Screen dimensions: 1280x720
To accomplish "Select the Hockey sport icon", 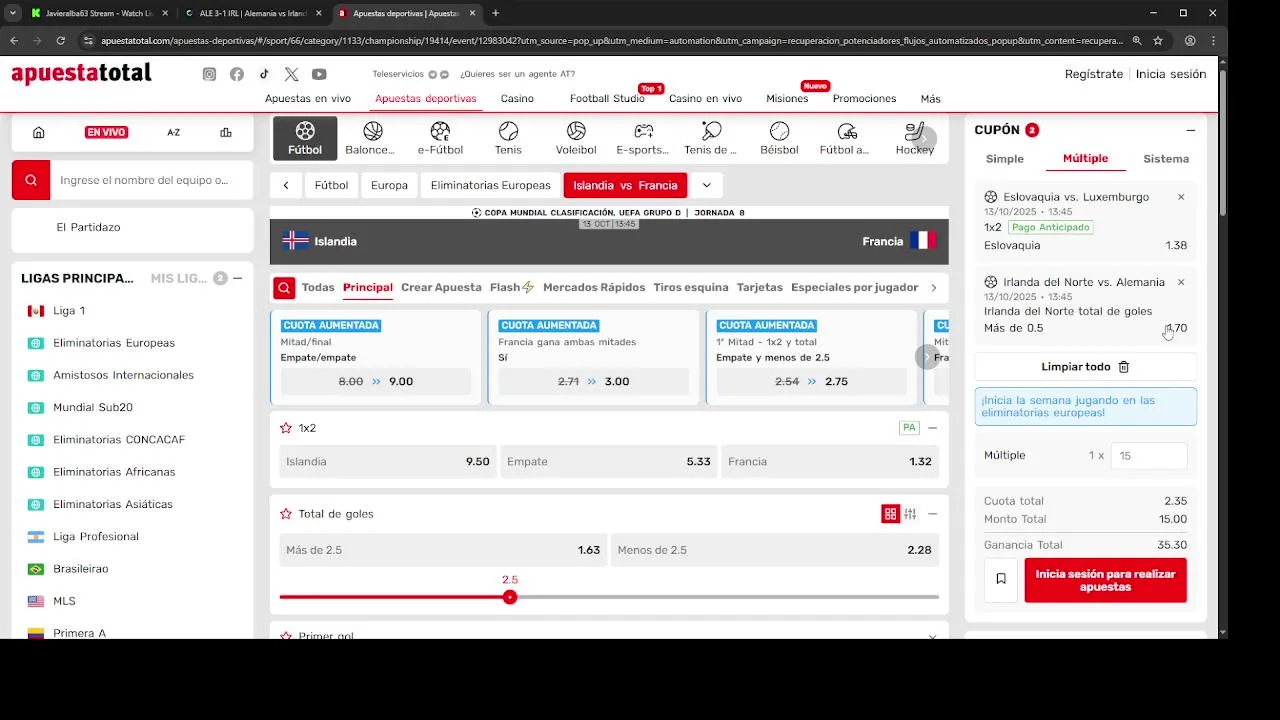I will tap(914, 138).
